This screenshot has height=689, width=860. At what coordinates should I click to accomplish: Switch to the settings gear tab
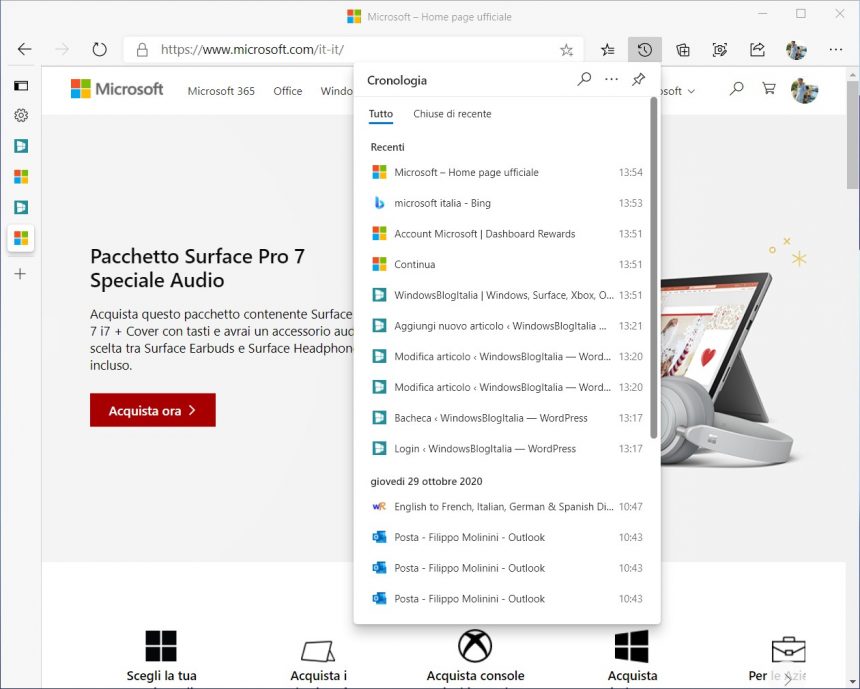tap(21, 115)
